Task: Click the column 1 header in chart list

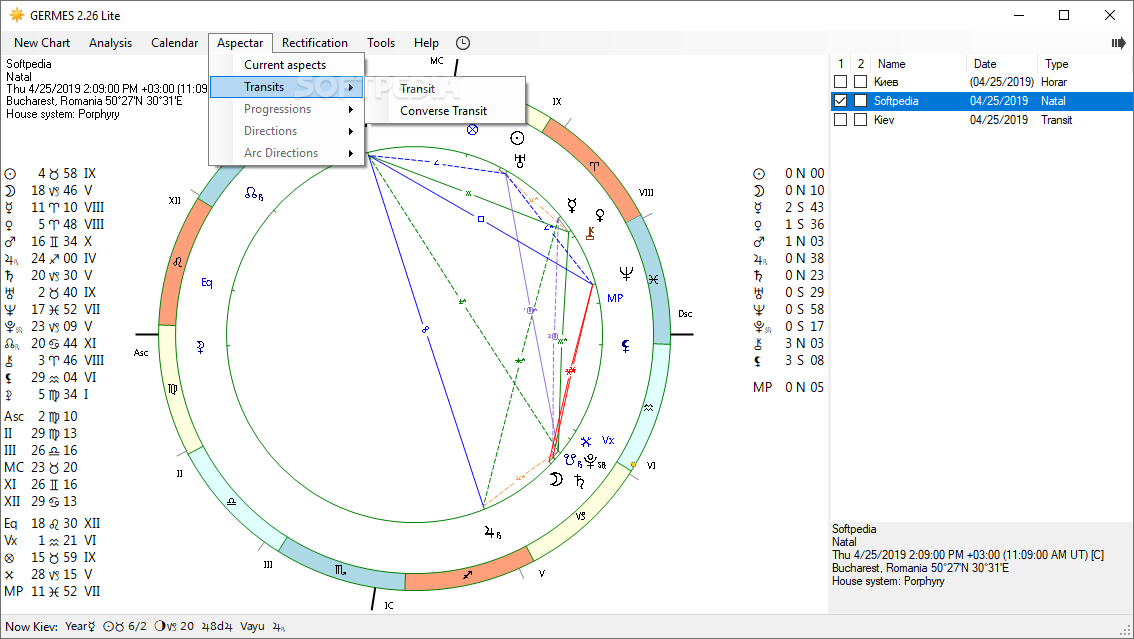Action: pyautogui.click(x=840, y=64)
